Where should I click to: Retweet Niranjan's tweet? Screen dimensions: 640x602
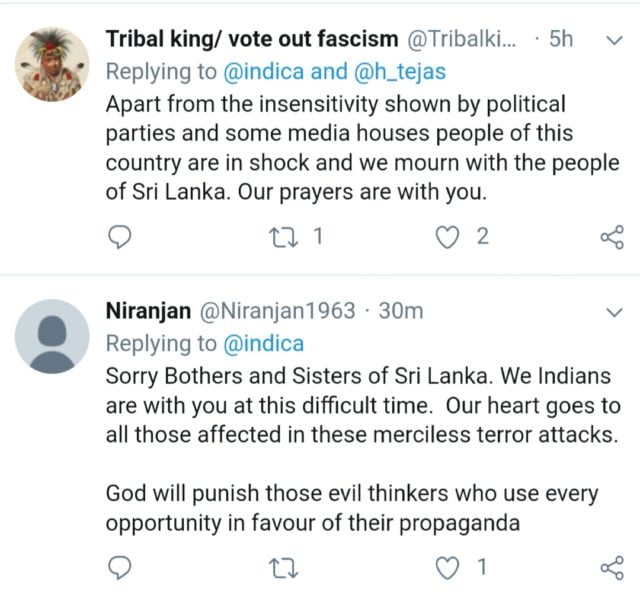coord(284,568)
